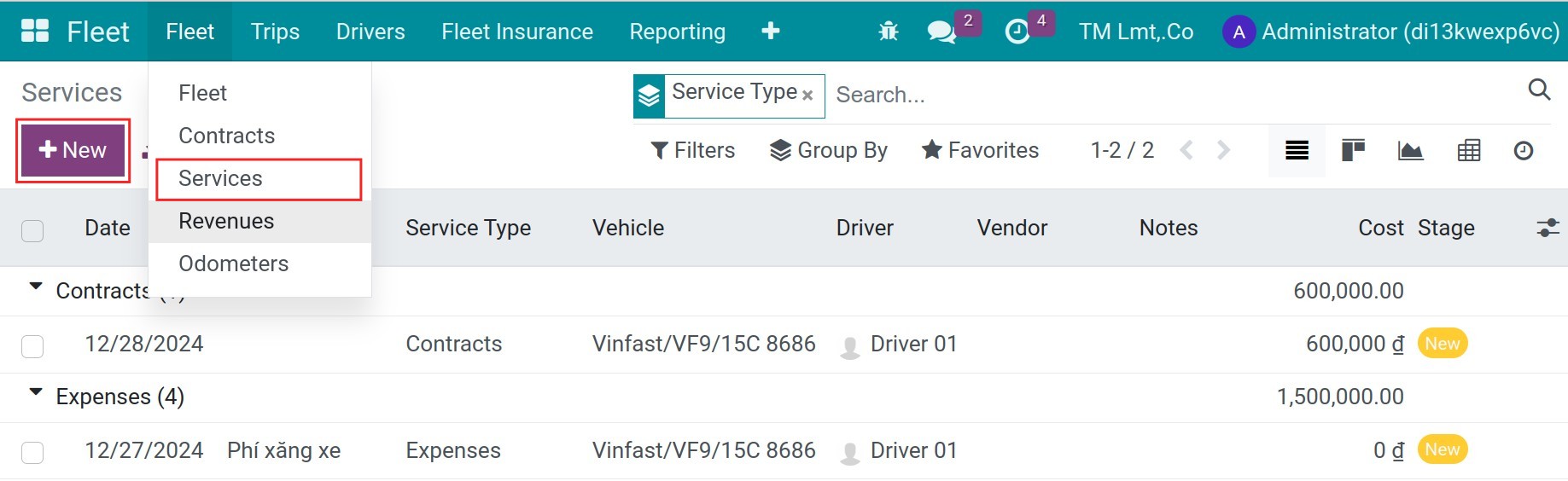Click the Services breadcrumb title
This screenshot has width=1568, height=481.
tap(72, 92)
